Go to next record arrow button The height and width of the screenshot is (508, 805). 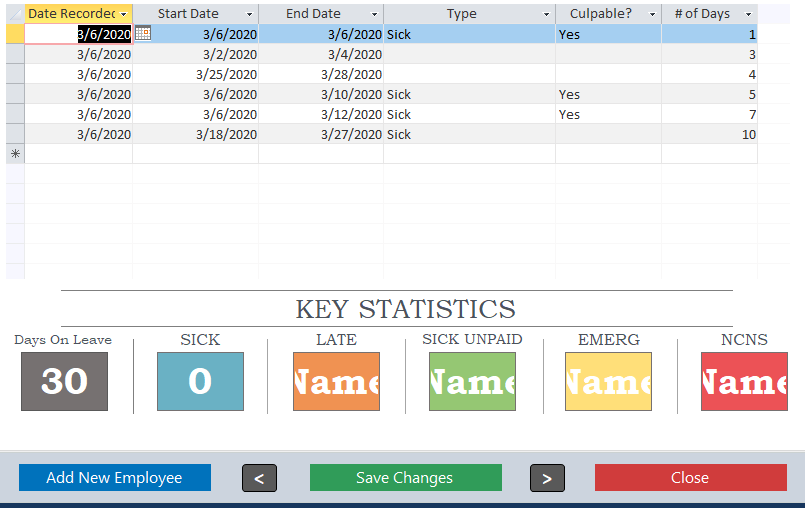[547, 478]
